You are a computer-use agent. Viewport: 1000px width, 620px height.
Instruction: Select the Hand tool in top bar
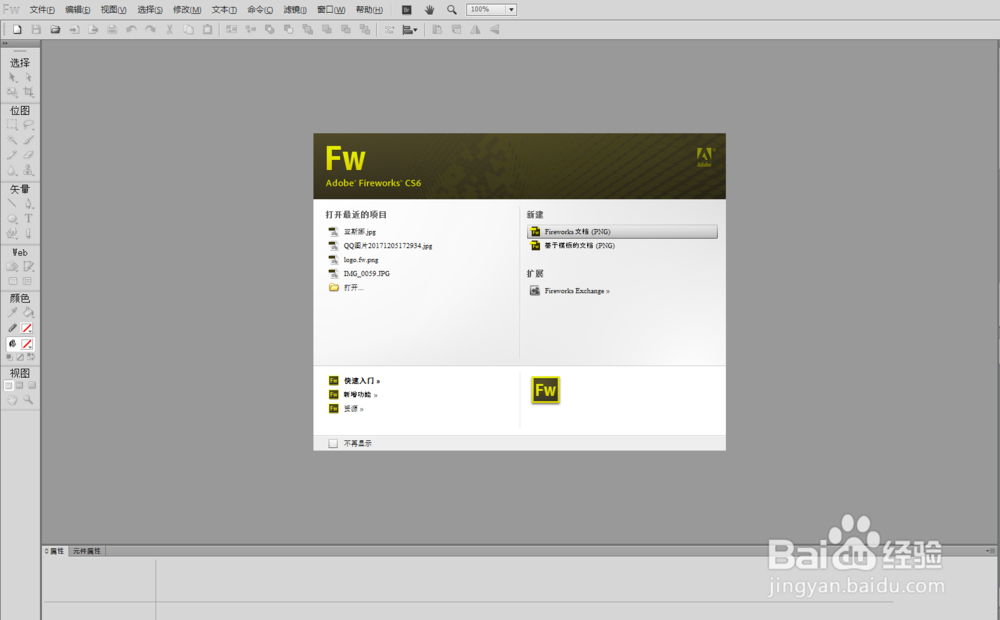429,10
